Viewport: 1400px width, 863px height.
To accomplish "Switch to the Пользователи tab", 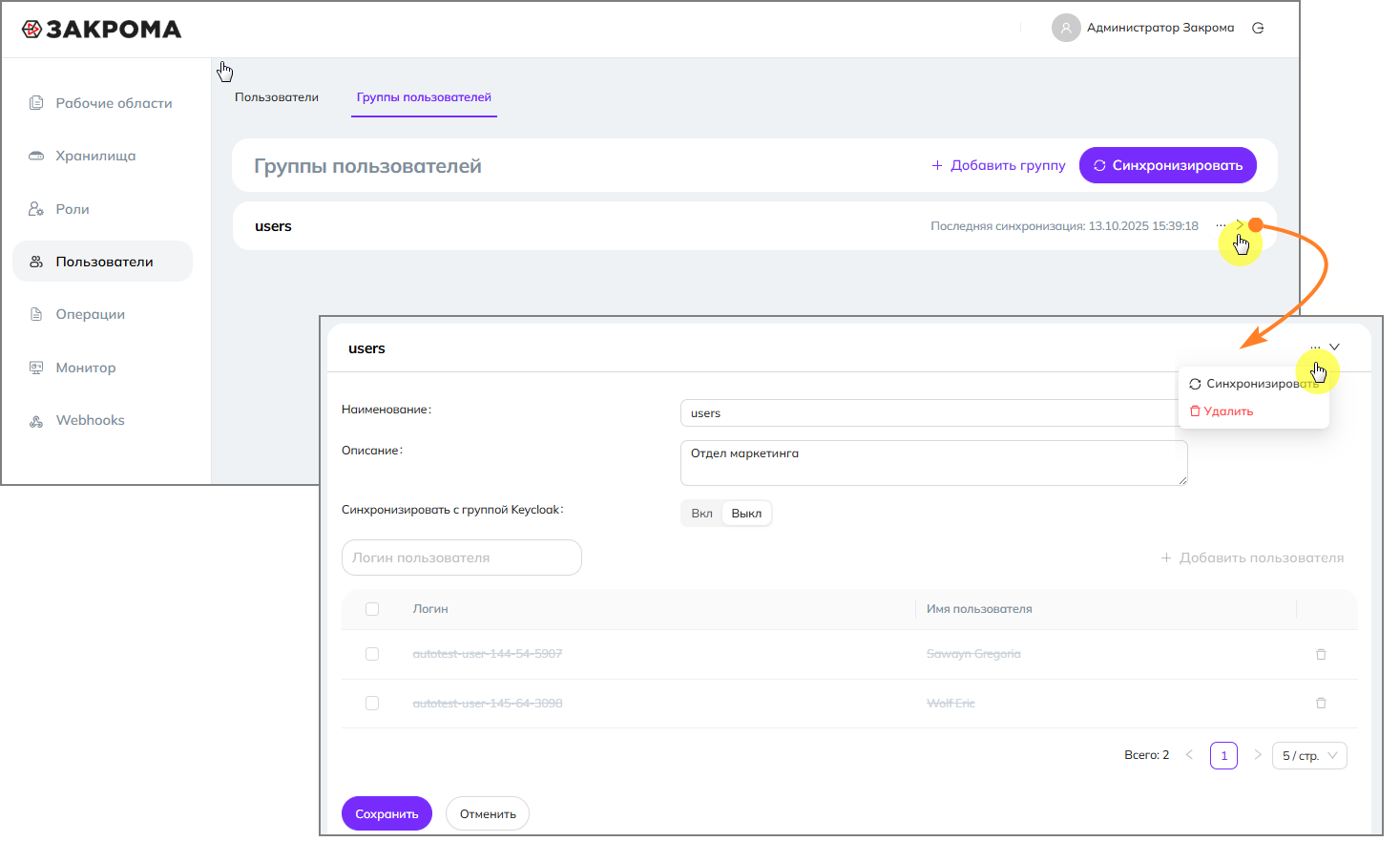I will [277, 97].
